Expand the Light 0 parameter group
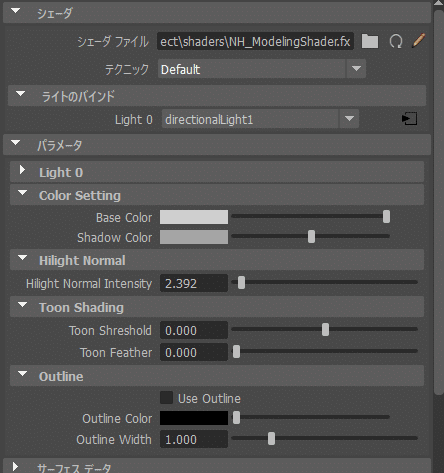444x473 pixels. tap(22, 170)
